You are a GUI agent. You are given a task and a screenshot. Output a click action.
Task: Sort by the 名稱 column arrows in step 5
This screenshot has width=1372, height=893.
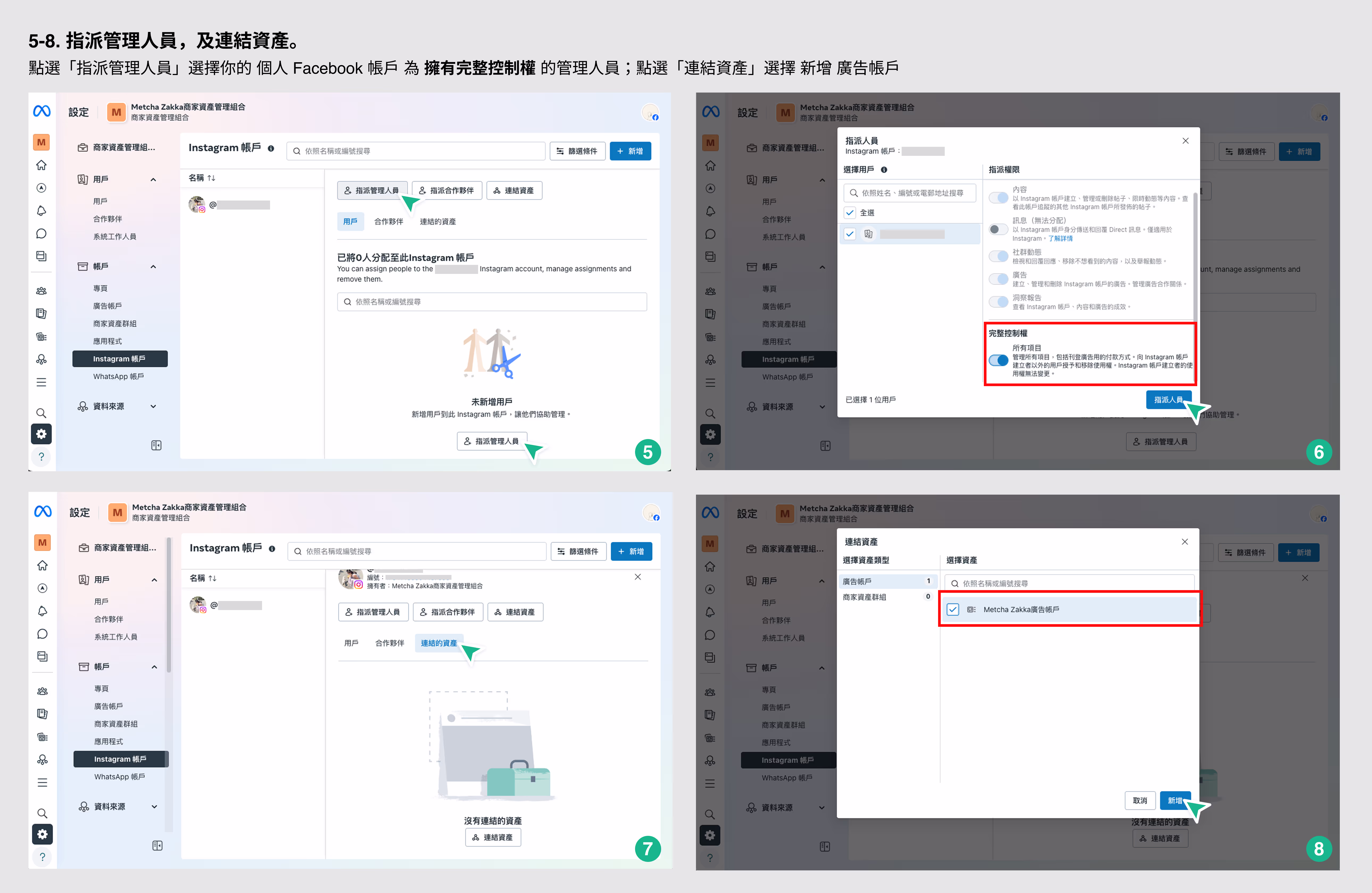pos(212,178)
